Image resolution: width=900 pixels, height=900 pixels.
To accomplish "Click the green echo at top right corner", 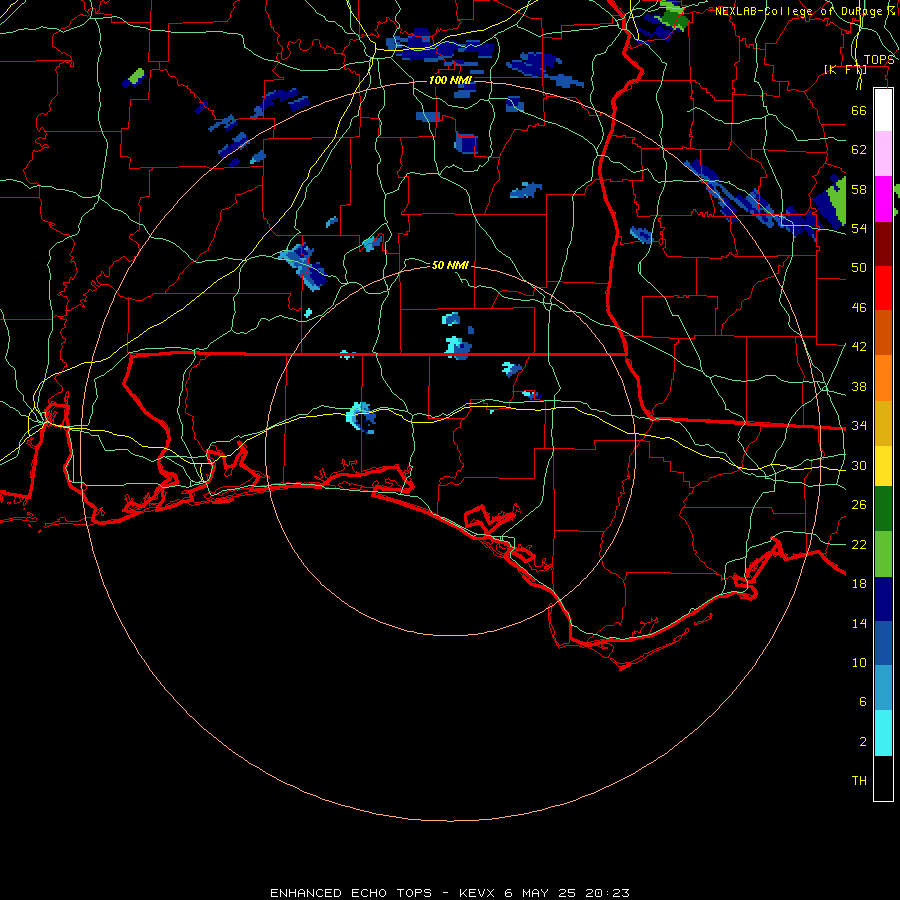I will click(x=673, y=17).
